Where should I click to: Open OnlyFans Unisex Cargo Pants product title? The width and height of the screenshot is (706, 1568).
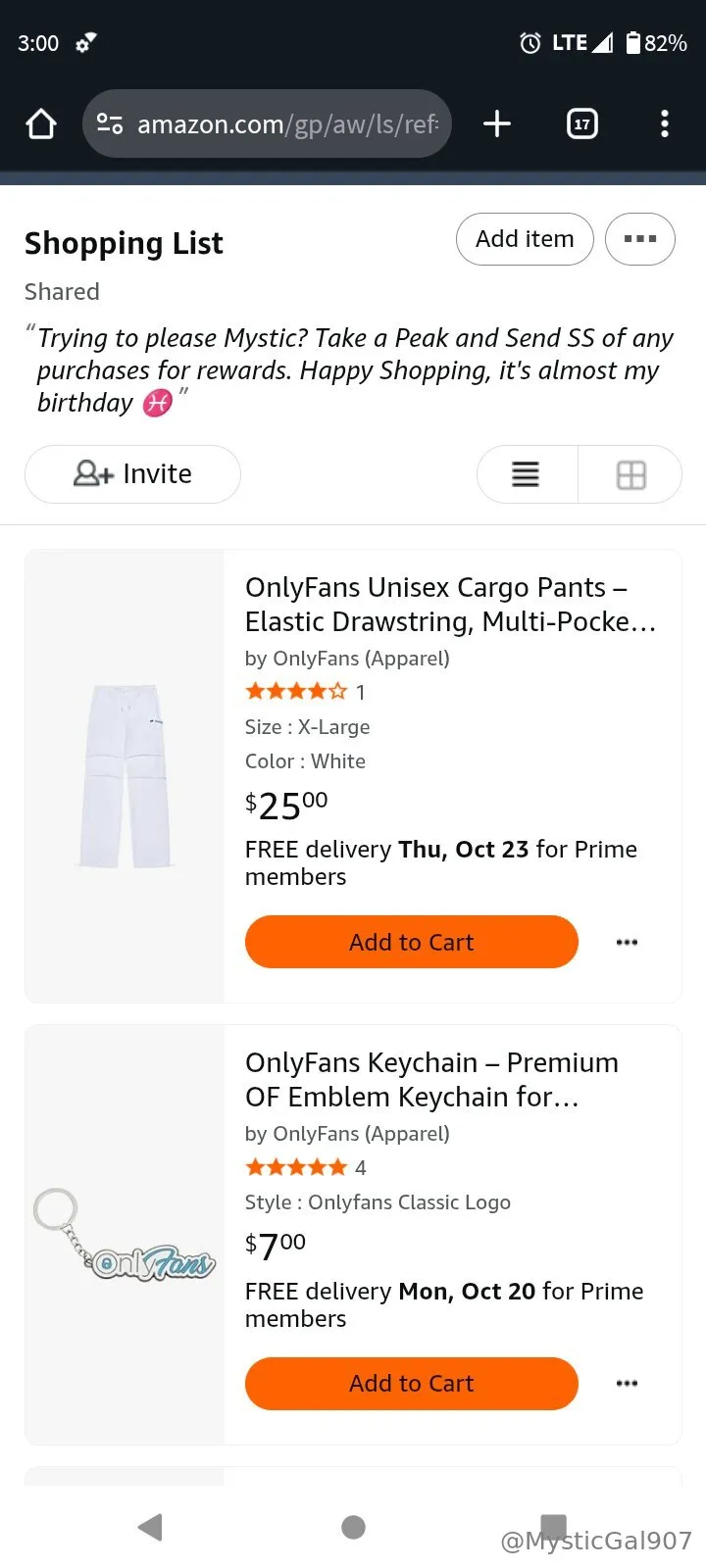coord(449,605)
